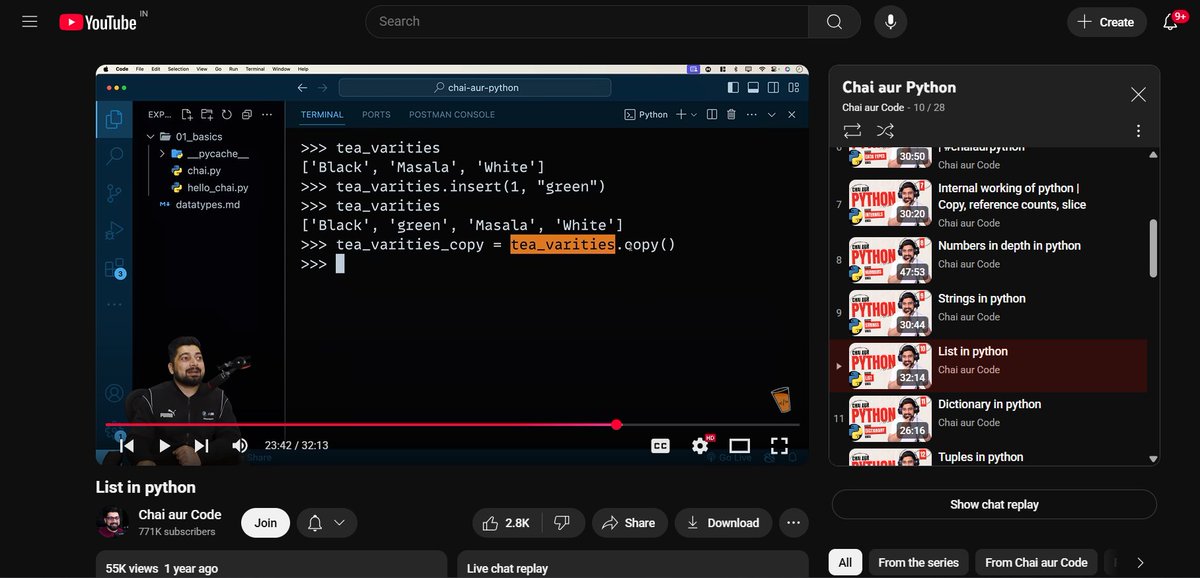Like the video with 2.8K likes
1200x578 pixels.
click(x=507, y=523)
